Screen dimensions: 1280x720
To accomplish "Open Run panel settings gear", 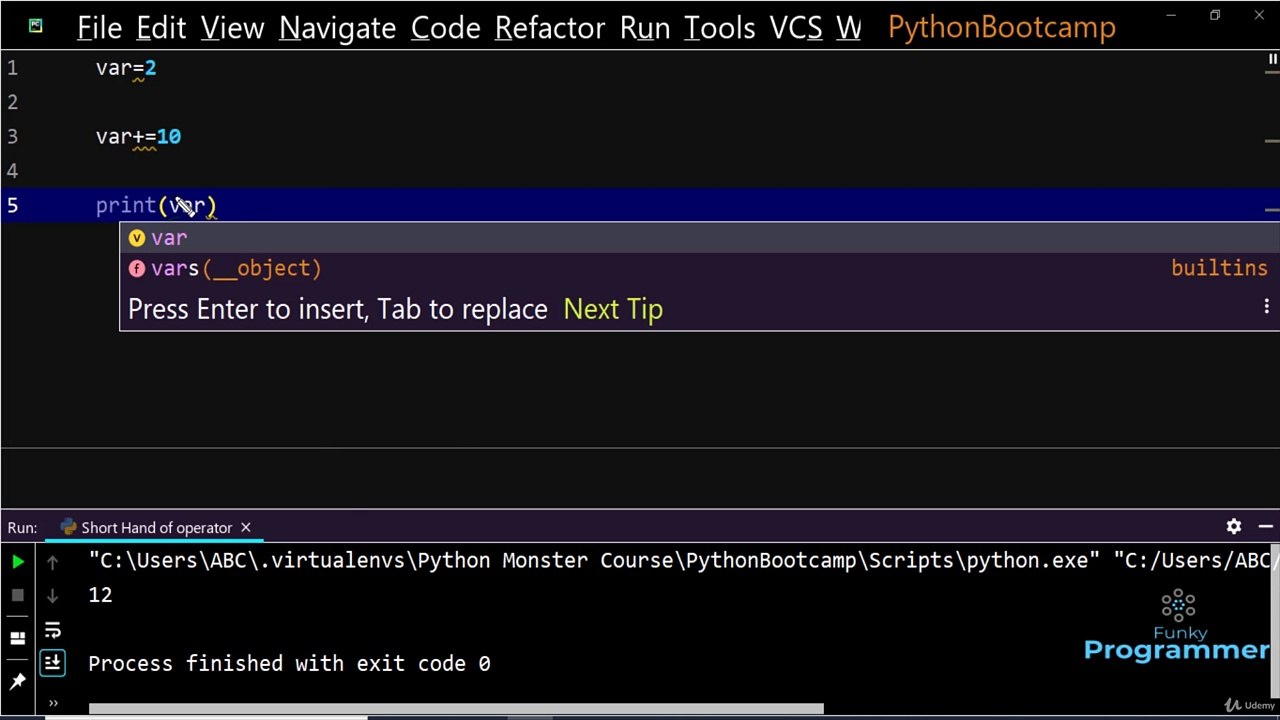I will pyautogui.click(x=1234, y=527).
